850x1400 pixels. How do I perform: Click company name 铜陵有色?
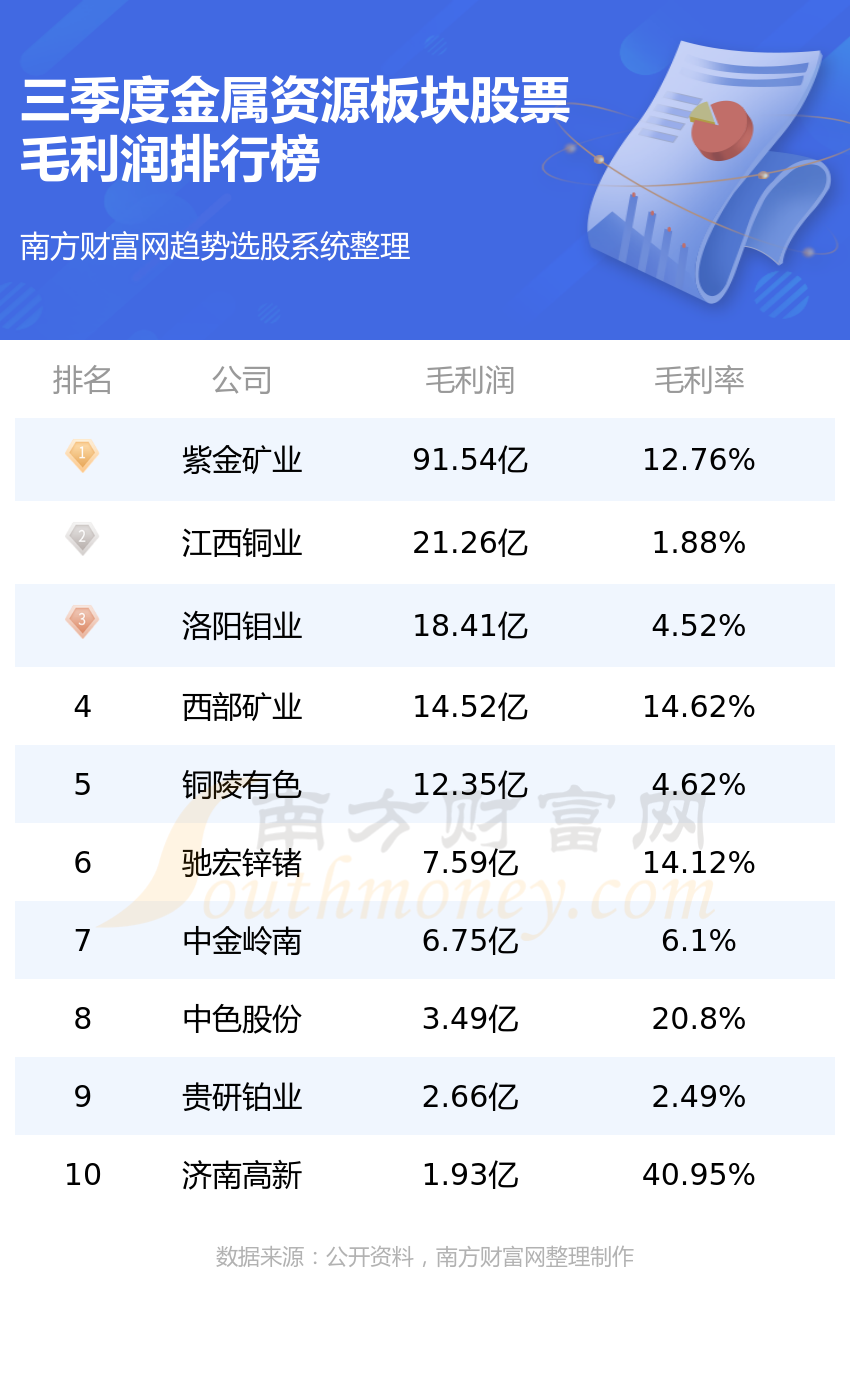[242, 785]
